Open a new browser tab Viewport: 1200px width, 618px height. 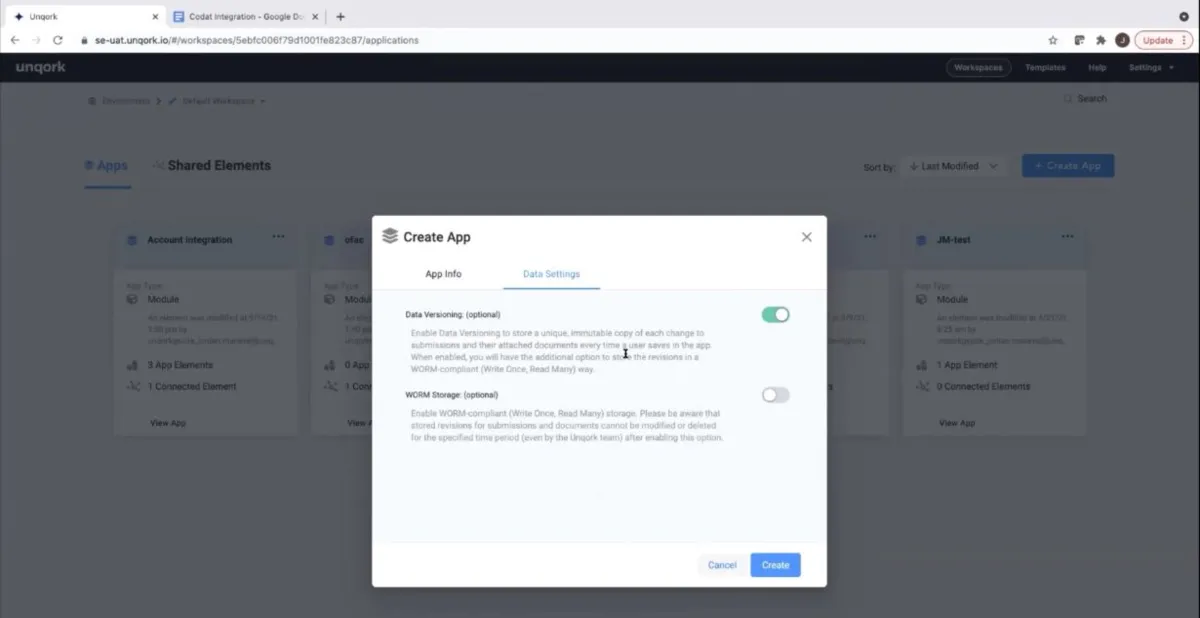coord(340,16)
